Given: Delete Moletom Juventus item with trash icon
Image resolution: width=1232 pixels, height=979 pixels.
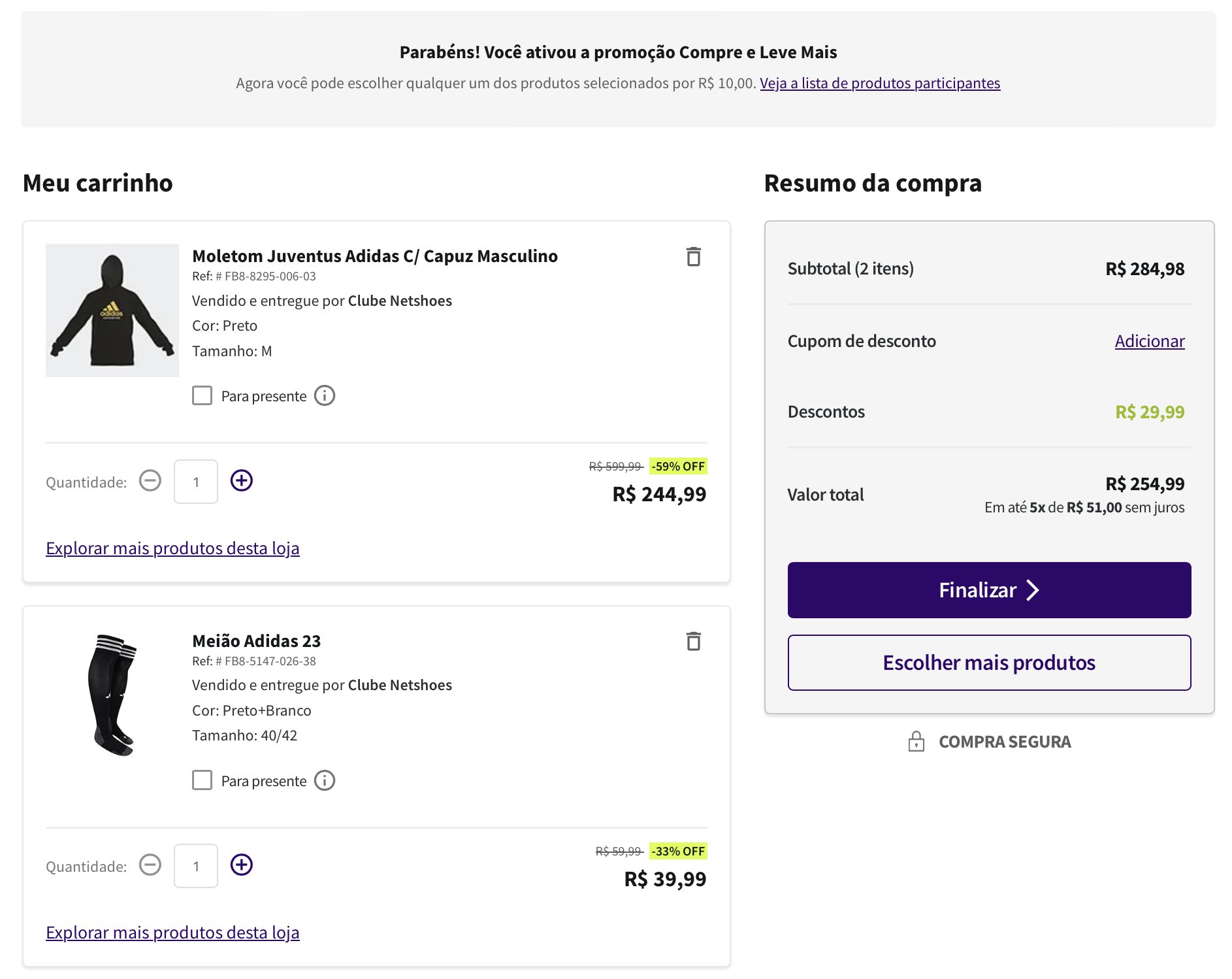Looking at the screenshot, I should tap(694, 257).
